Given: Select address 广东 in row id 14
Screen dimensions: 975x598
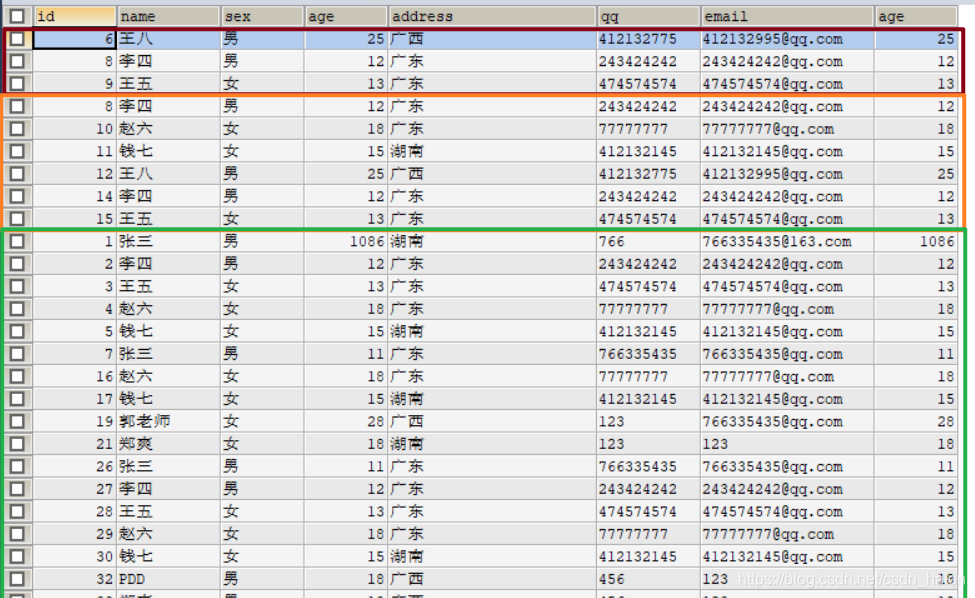Looking at the screenshot, I should pyautogui.click(x=492, y=196).
